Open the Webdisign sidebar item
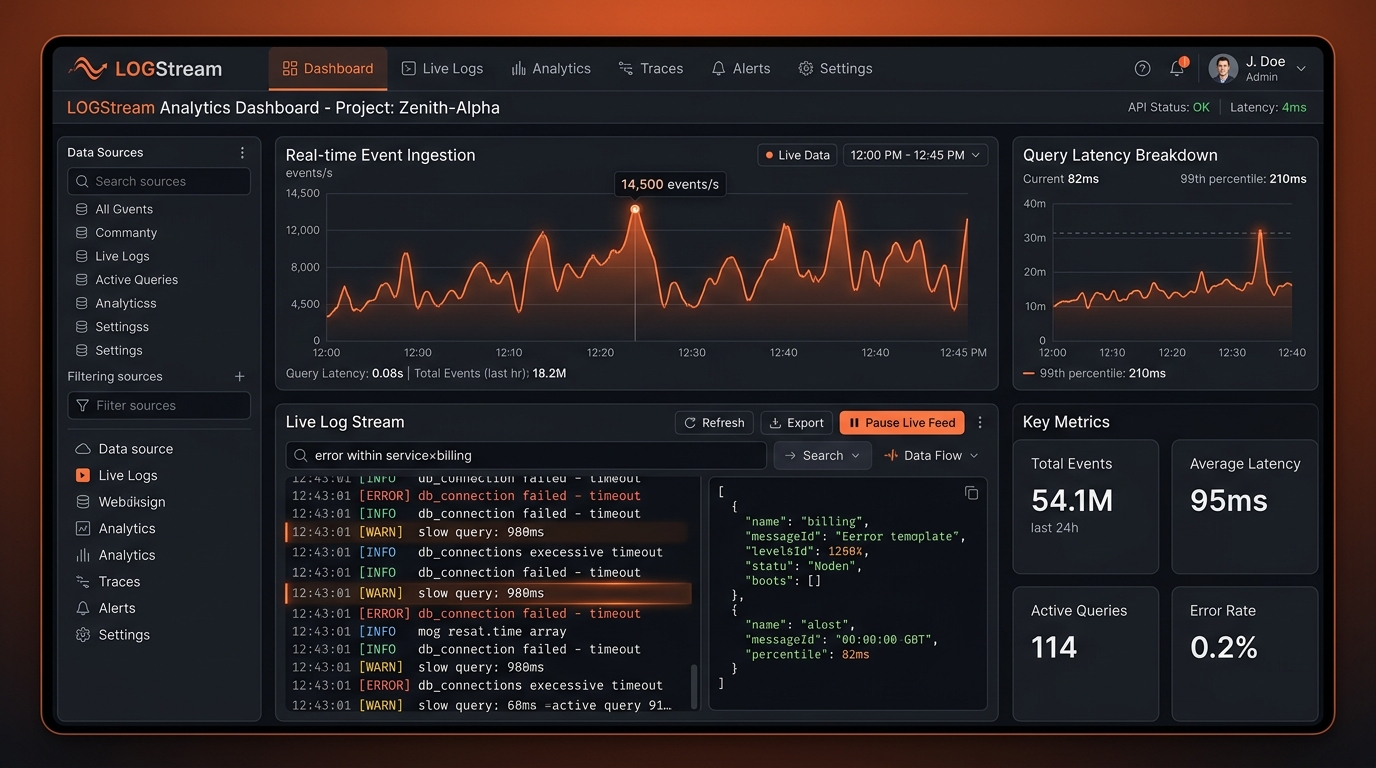This screenshot has height=768, width=1376. [120, 502]
